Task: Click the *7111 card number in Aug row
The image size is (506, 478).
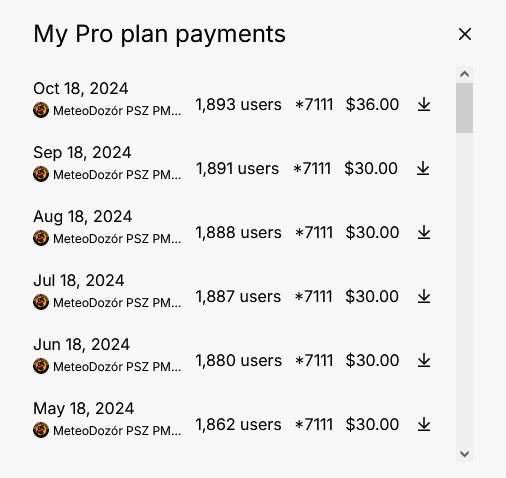Action: click(314, 232)
